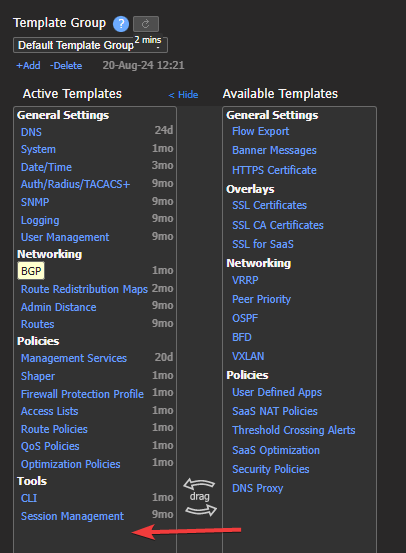Image resolution: width=406 pixels, height=553 pixels.
Task: Click the 24d age next to DNS
Action: (x=164, y=130)
